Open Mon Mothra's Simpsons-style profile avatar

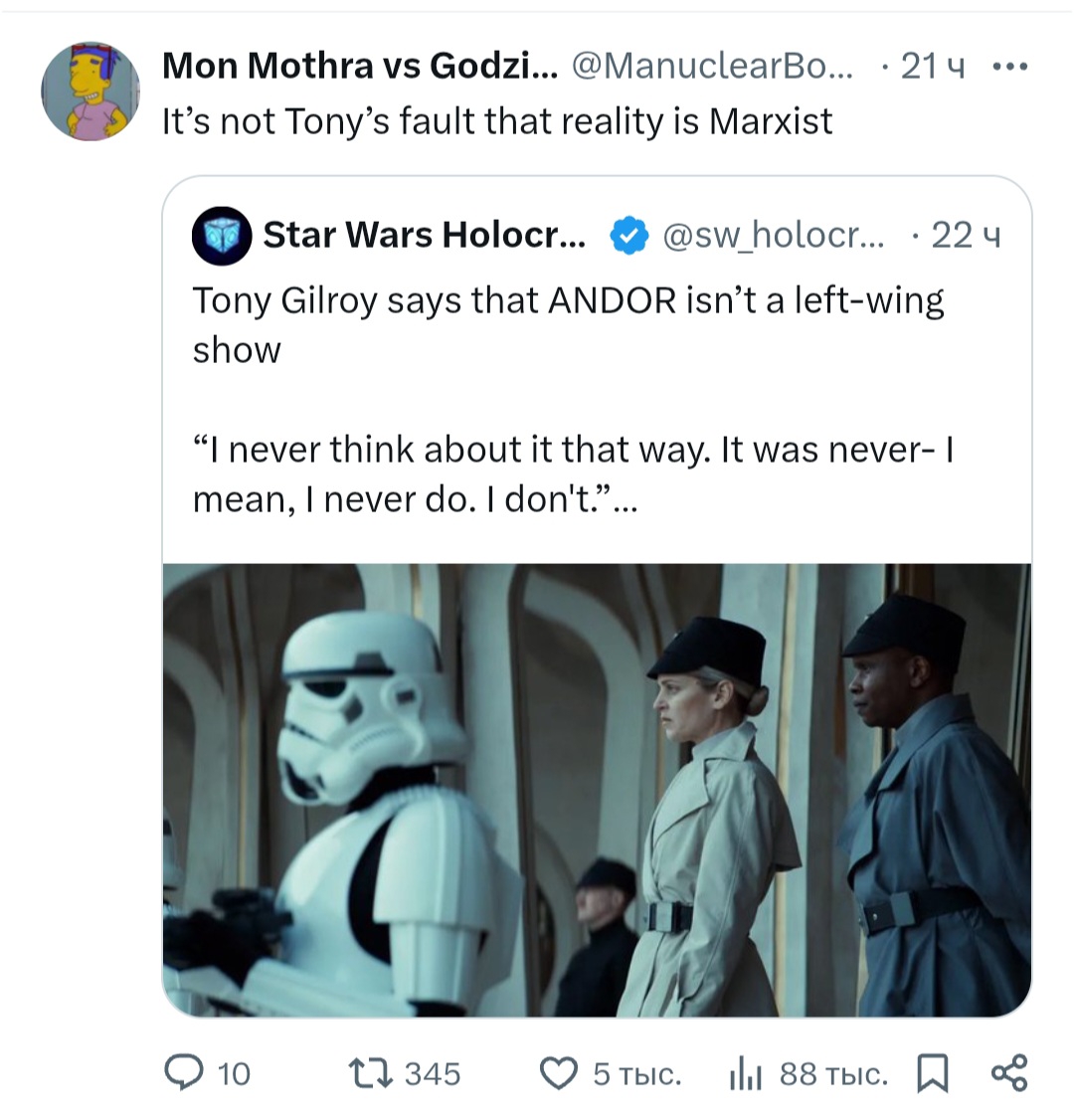click(x=89, y=92)
